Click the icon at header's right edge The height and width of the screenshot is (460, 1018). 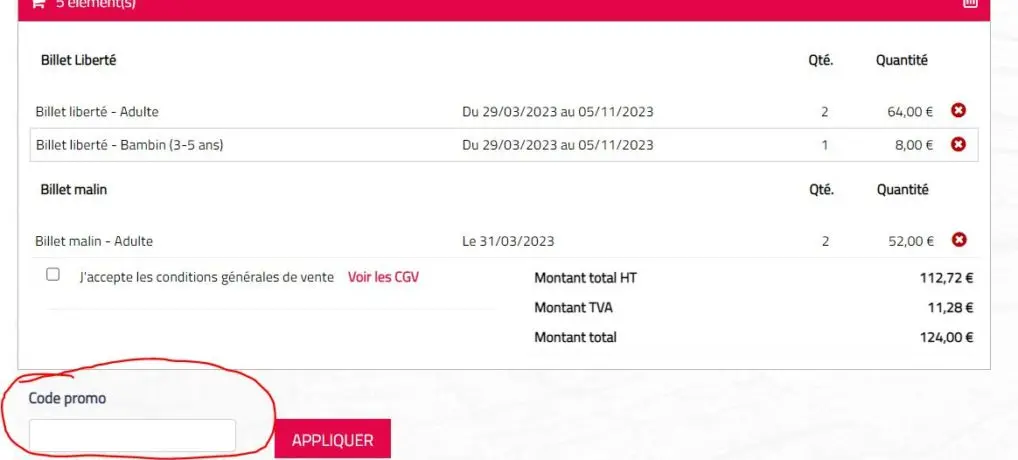969,4
